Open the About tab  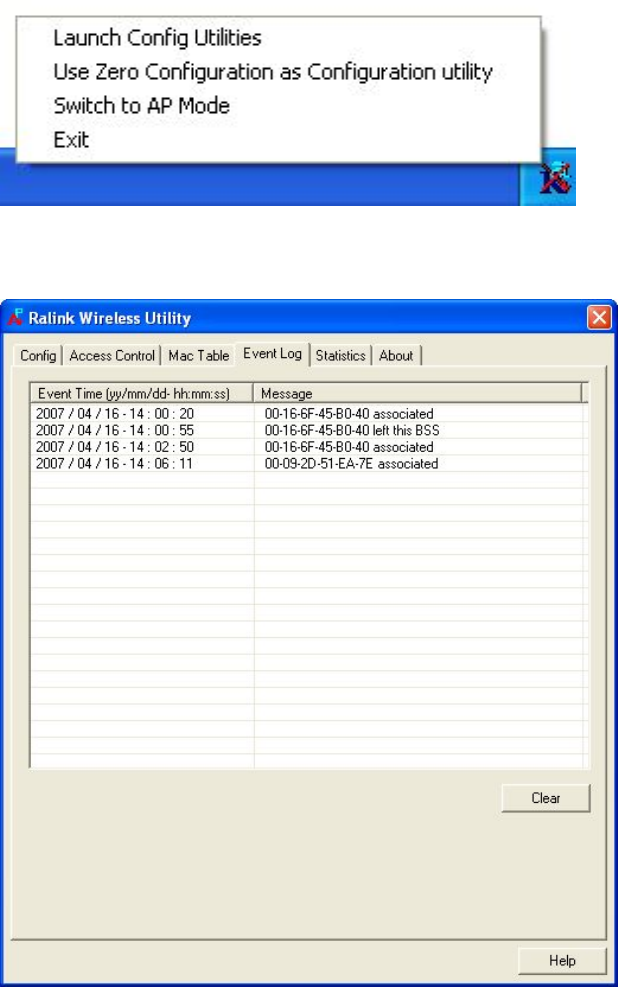(x=396, y=356)
